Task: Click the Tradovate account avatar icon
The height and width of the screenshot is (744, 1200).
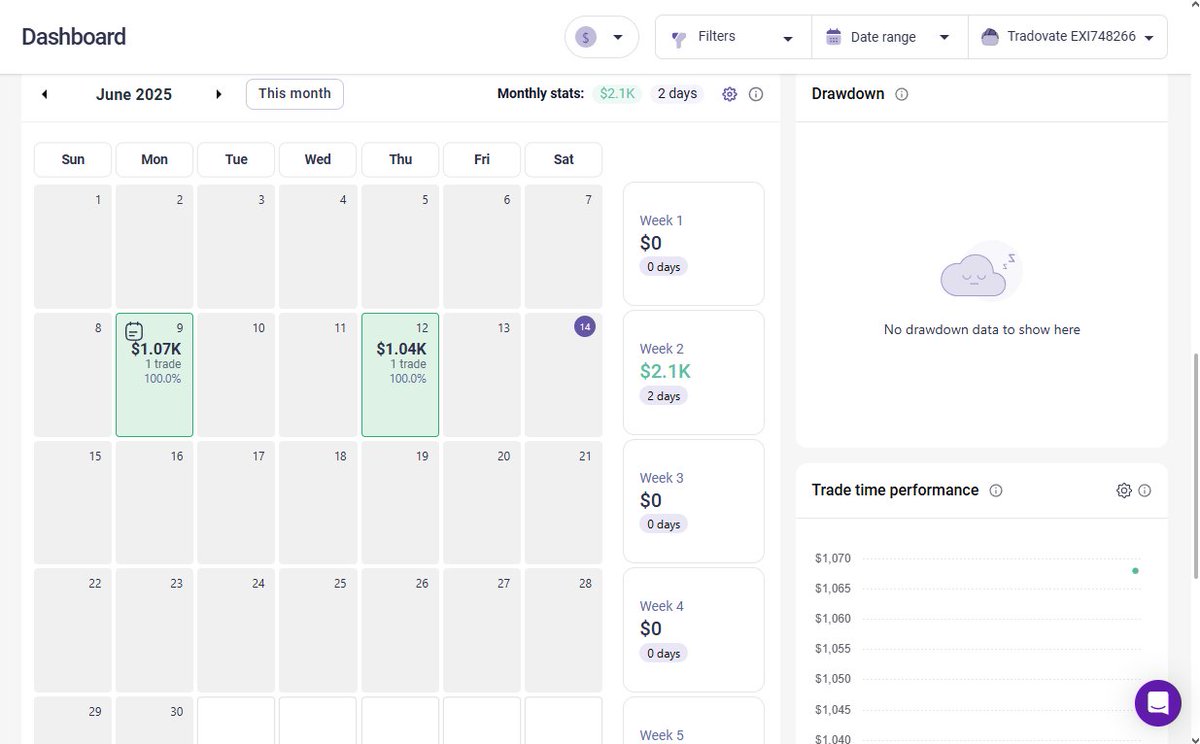Action: point(990,37)
